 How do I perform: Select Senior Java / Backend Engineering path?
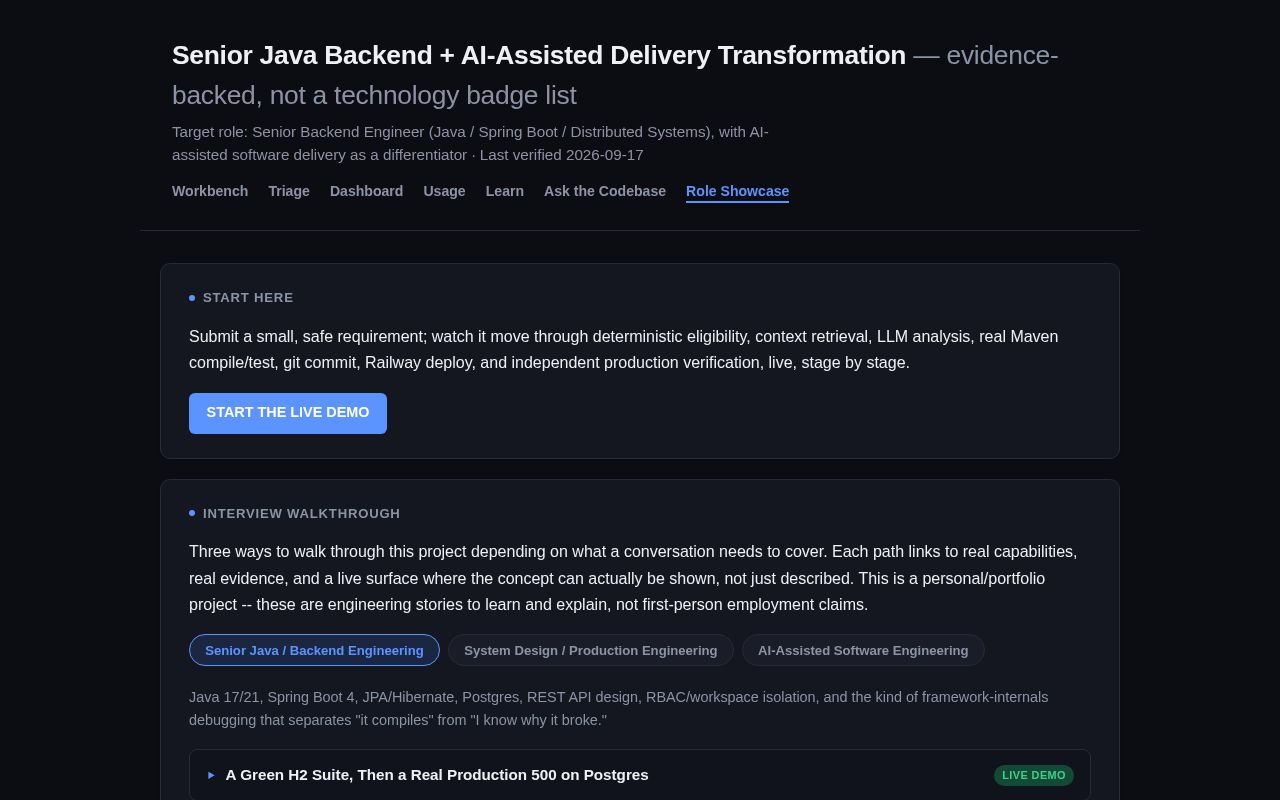click(314, 650)
